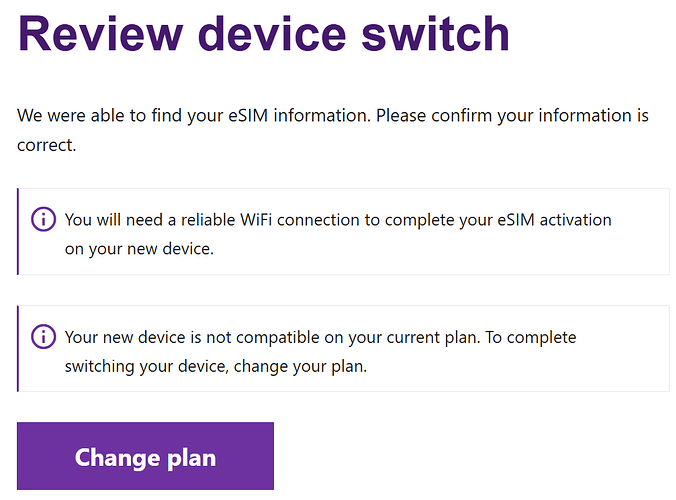Screen dimensions: 676x500
Task: Click the word "correct." below the intro sentence
Action: (47, 145)
